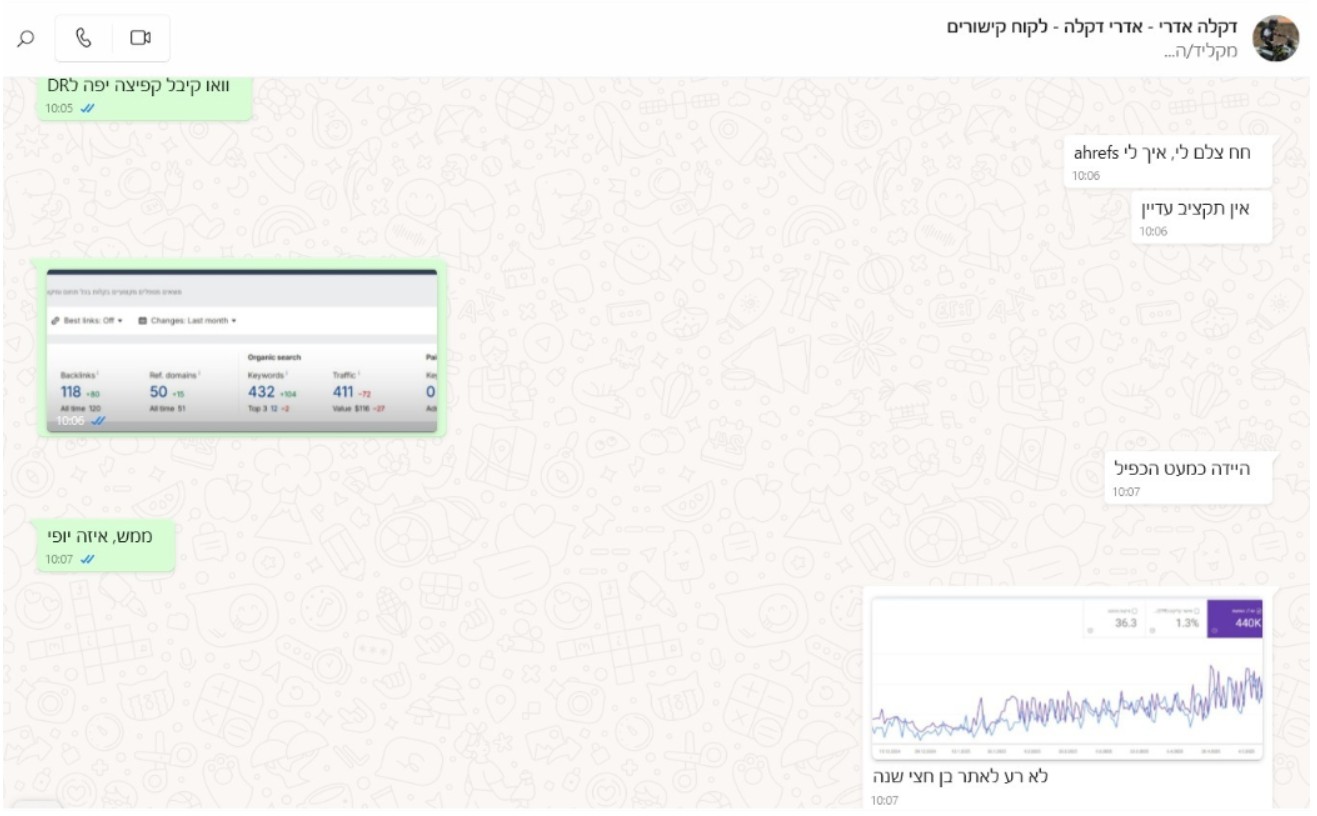Open the Search Console graph image
1317x816 pixels.
(x=1067, y=679)
